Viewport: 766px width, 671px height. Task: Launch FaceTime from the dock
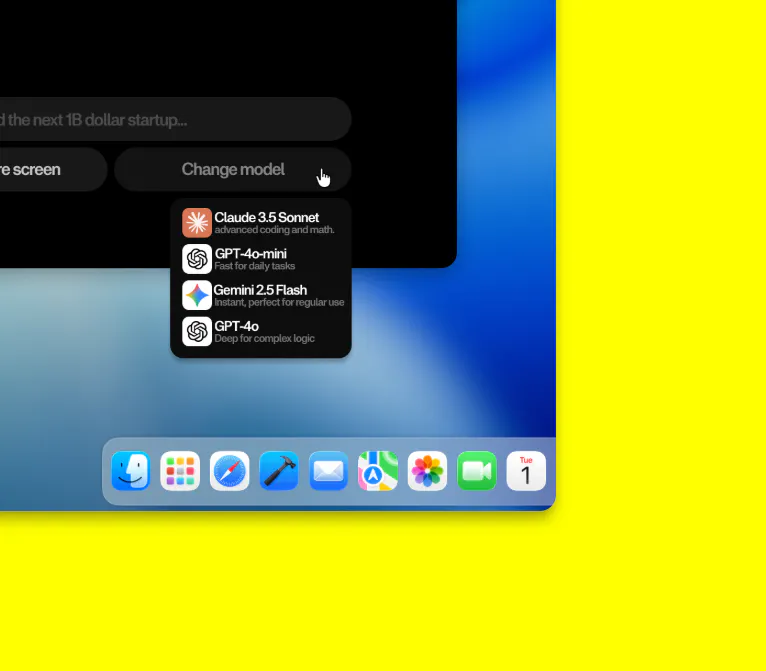[x=477, y=471]
